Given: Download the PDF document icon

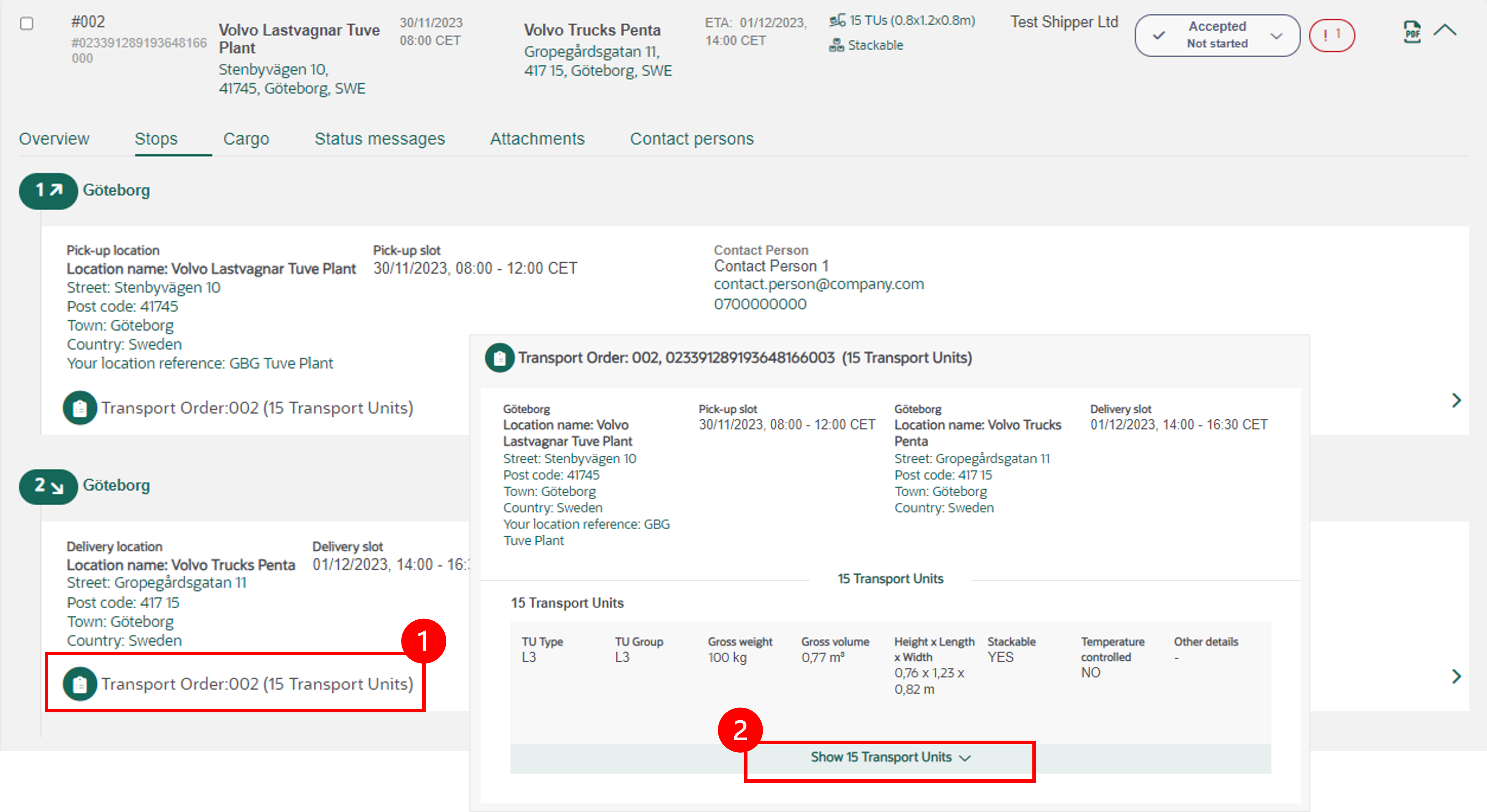Looking at the screenshot, I should pyautogui.click(x=1412, y=32).
